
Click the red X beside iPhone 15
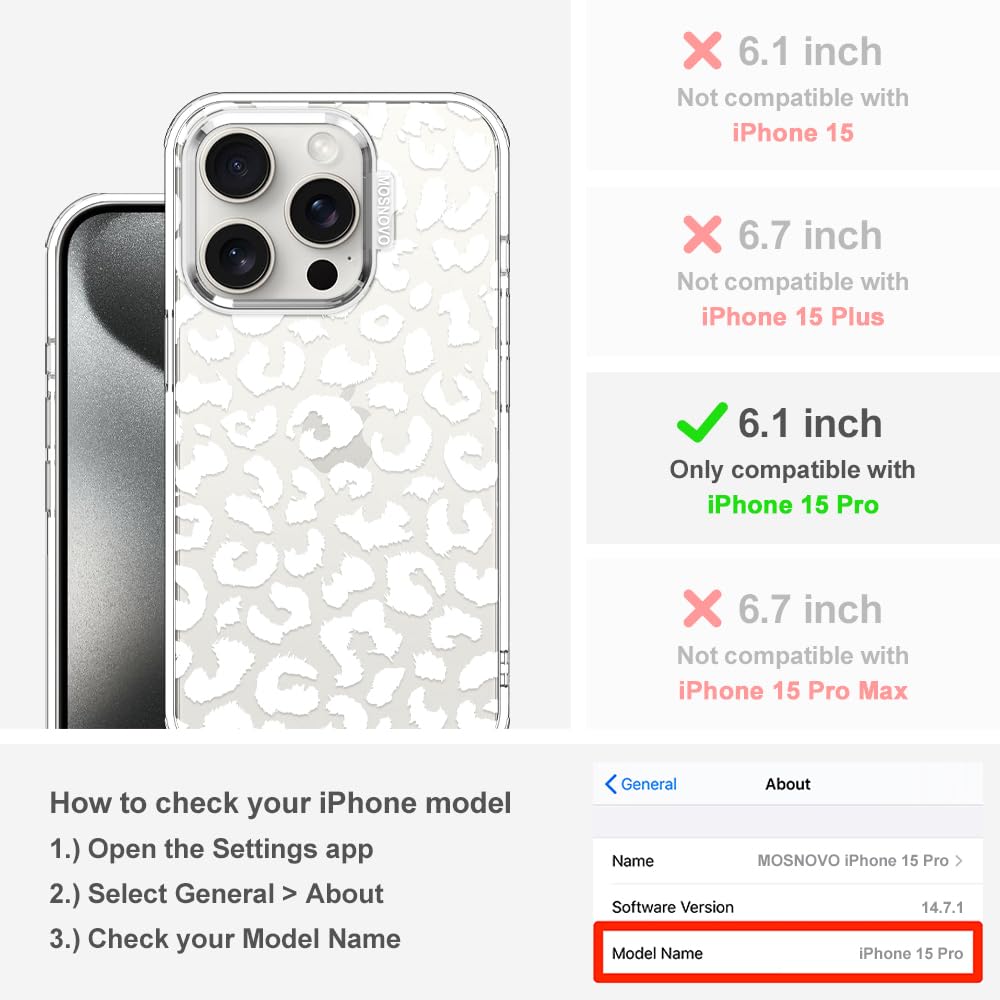[x=702, y=50]
